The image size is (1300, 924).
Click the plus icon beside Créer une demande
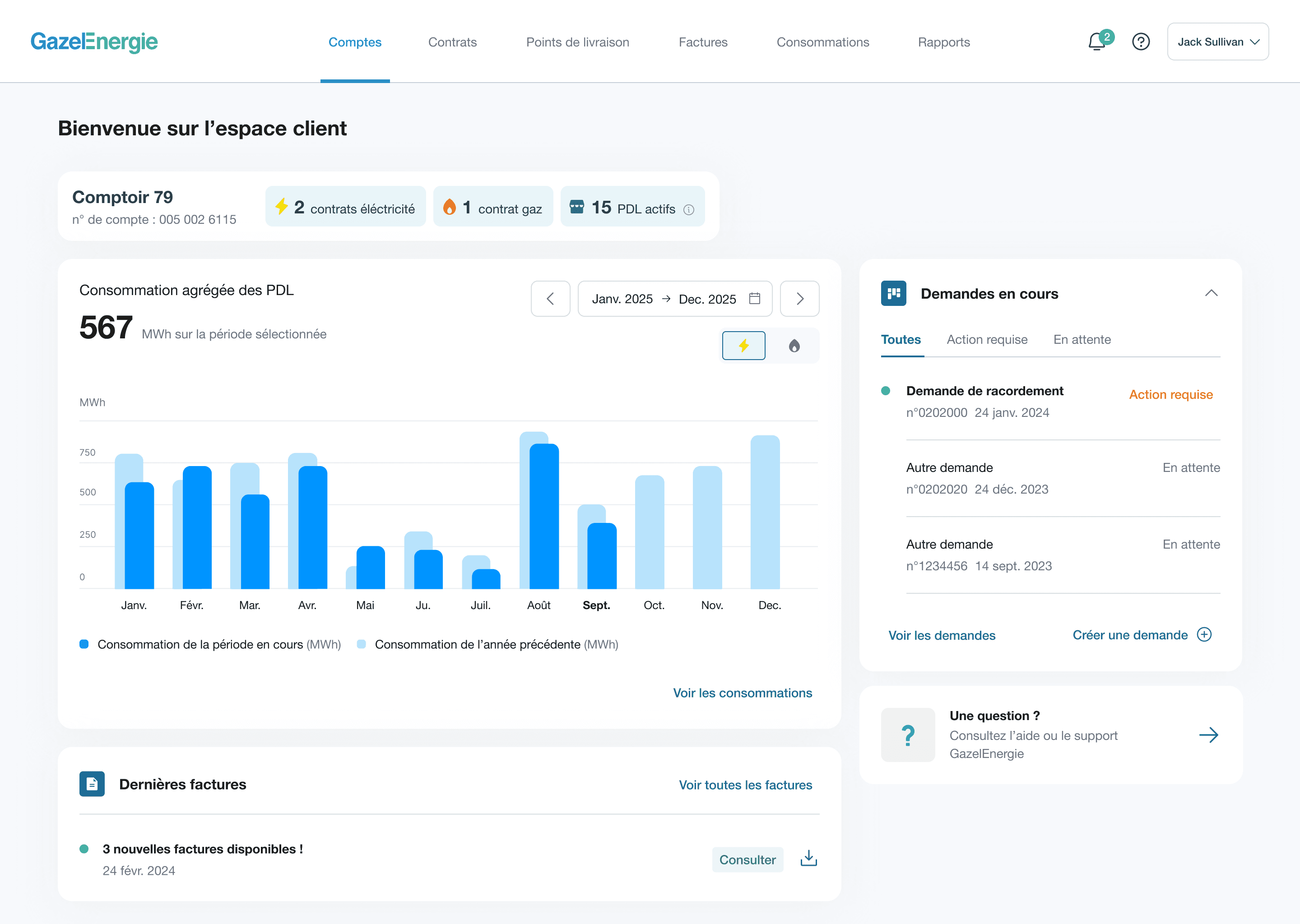1204,634
